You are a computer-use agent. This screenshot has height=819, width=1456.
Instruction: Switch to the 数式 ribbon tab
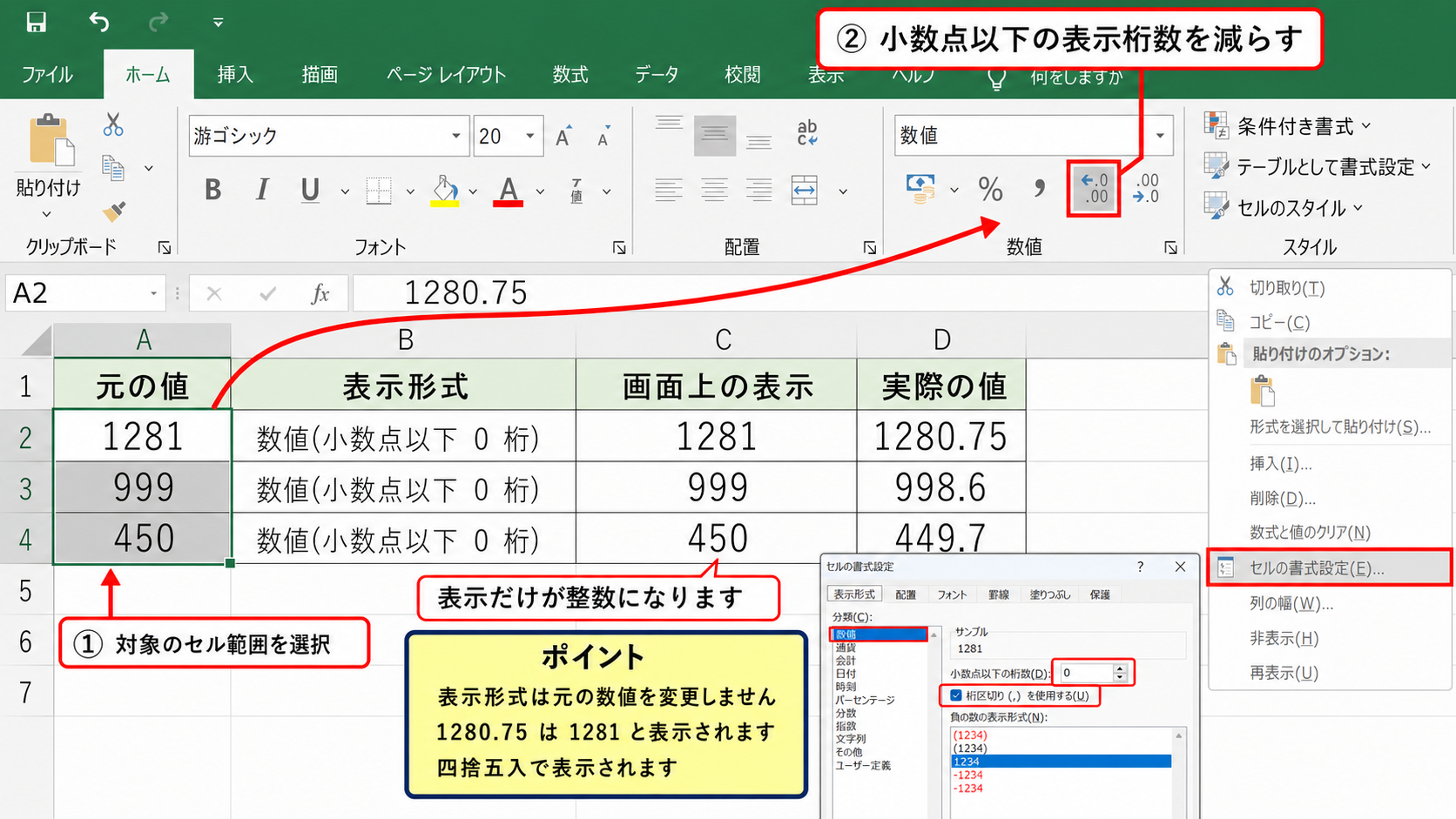(x=570, y=75)
